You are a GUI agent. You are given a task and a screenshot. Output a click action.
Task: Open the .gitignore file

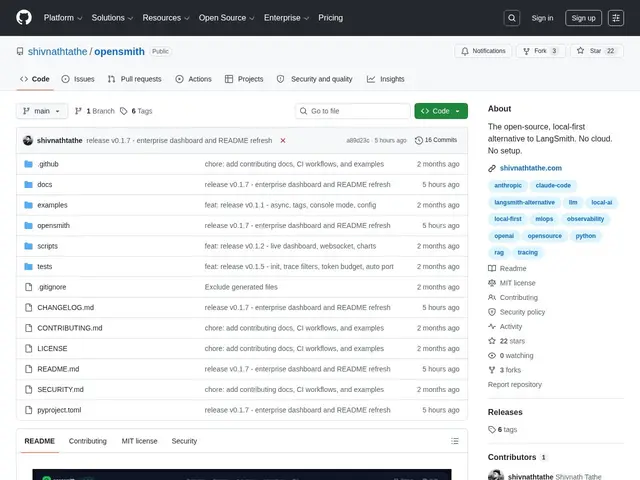click(52, 287)
